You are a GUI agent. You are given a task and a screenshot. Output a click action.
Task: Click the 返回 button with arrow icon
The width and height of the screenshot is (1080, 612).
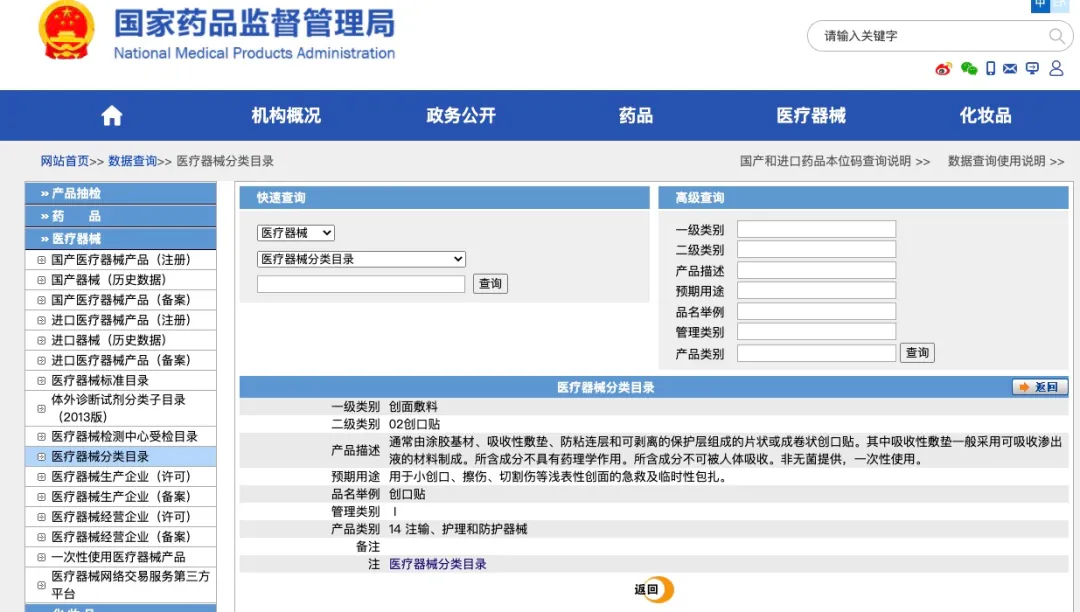pyautogui.click(x=1039, y=387)
